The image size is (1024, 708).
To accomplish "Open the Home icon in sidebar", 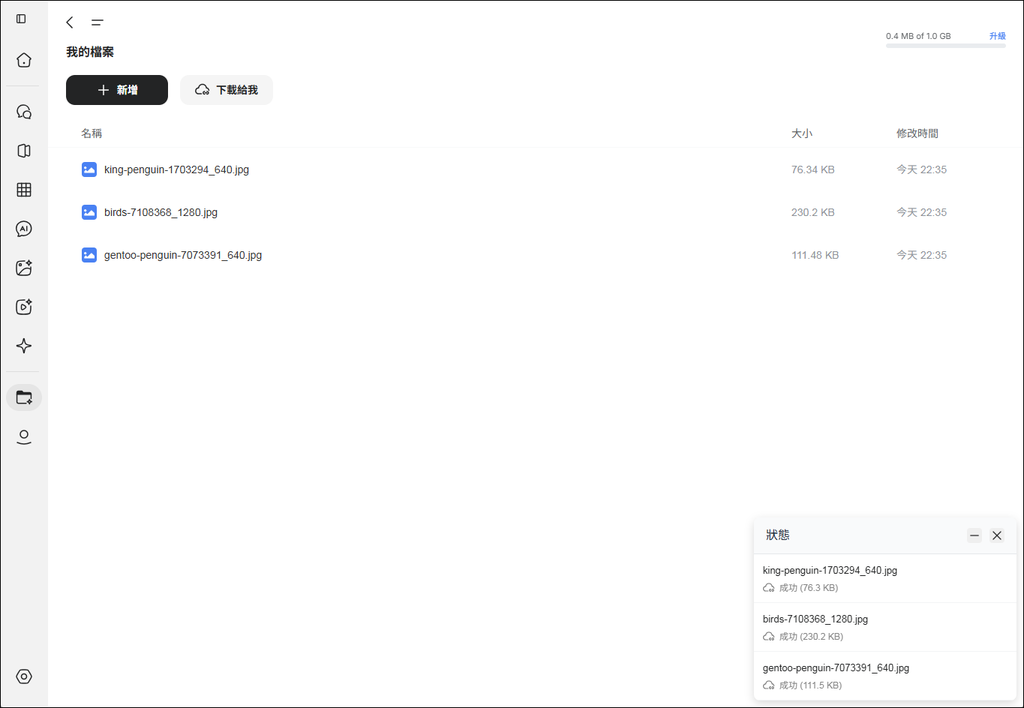I will click(24, 60).
